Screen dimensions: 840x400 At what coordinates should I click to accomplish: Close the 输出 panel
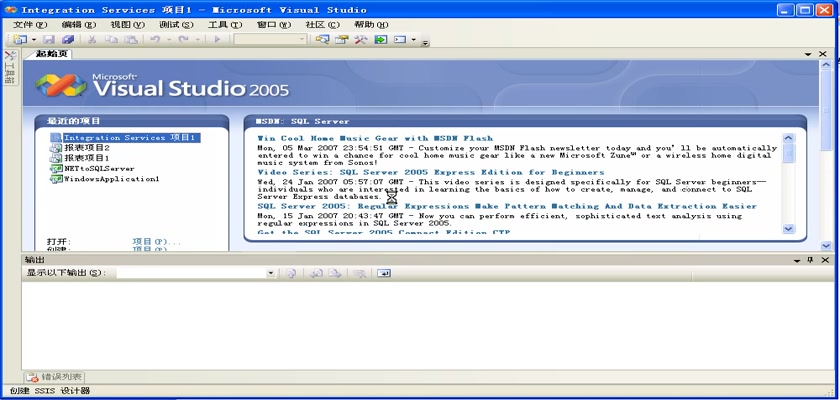click(x=825, y=260)
